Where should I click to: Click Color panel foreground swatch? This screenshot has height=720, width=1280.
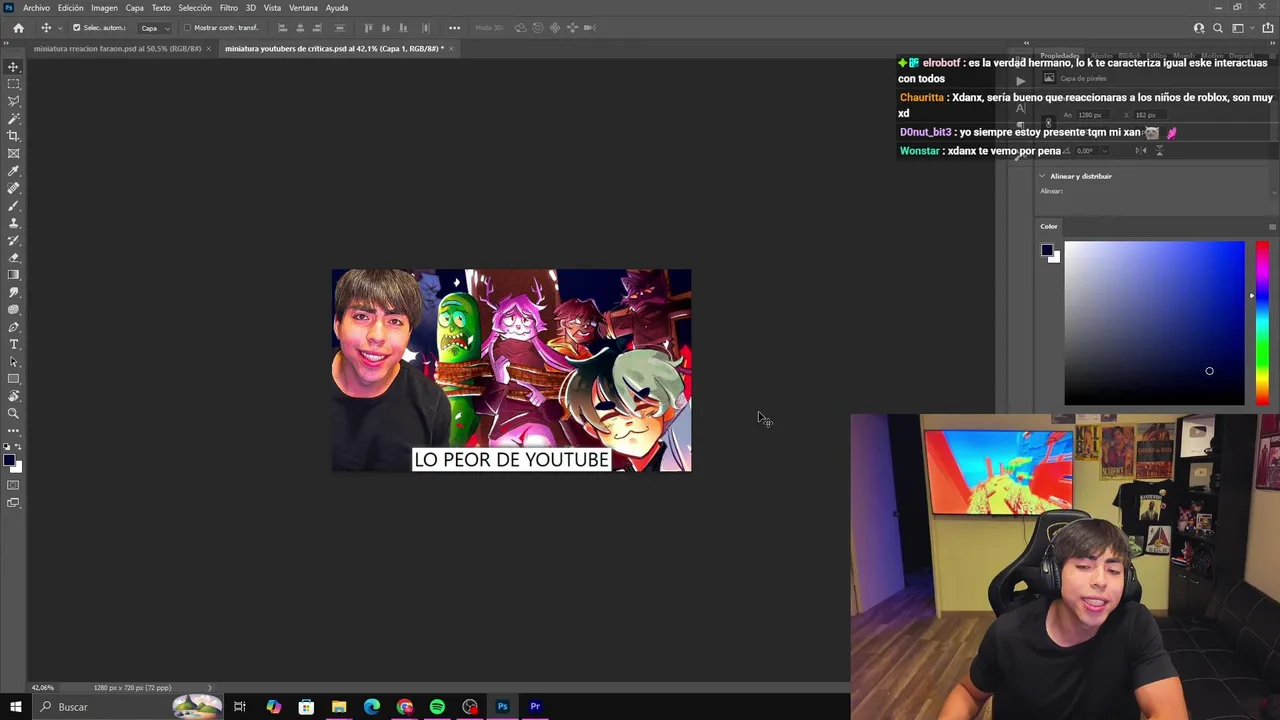tap(1046, 250)
